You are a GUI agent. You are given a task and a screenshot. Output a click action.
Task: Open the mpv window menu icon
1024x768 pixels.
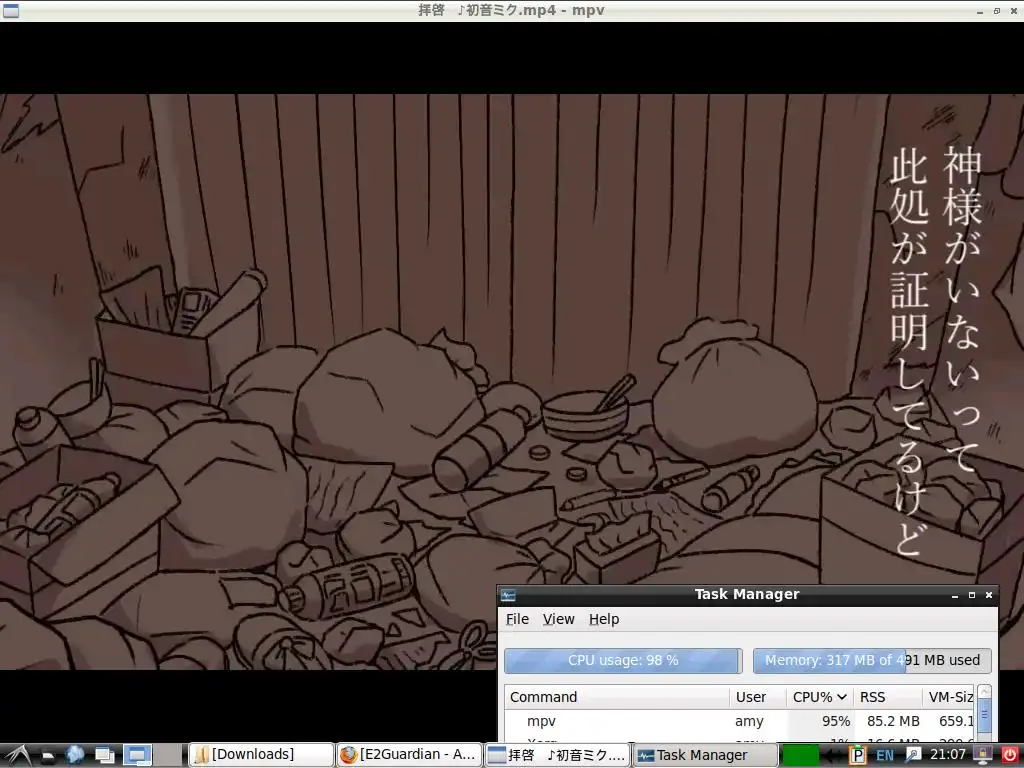[10, 10]
